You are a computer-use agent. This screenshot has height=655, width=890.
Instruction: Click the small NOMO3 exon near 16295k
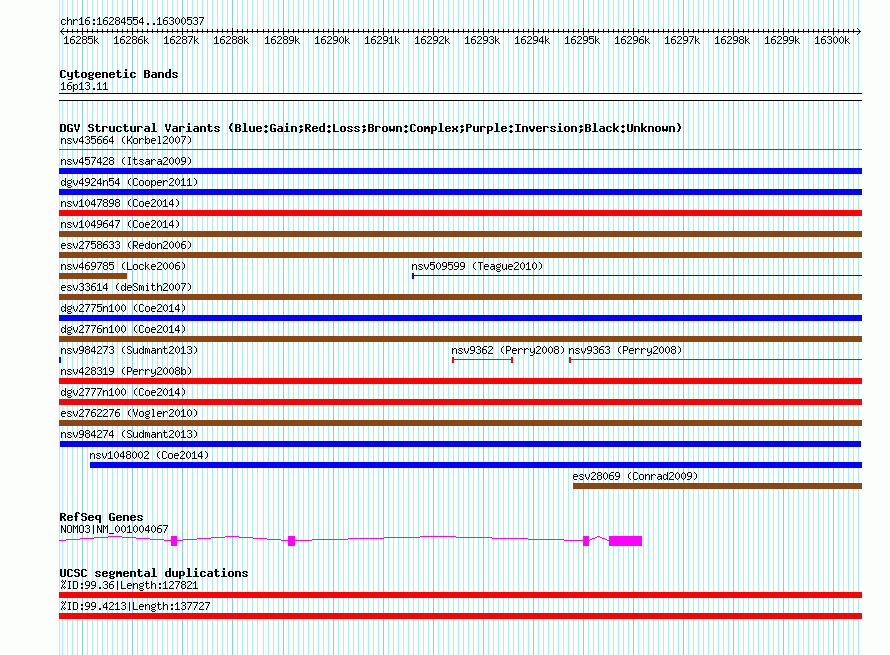(x=586, y=541)
